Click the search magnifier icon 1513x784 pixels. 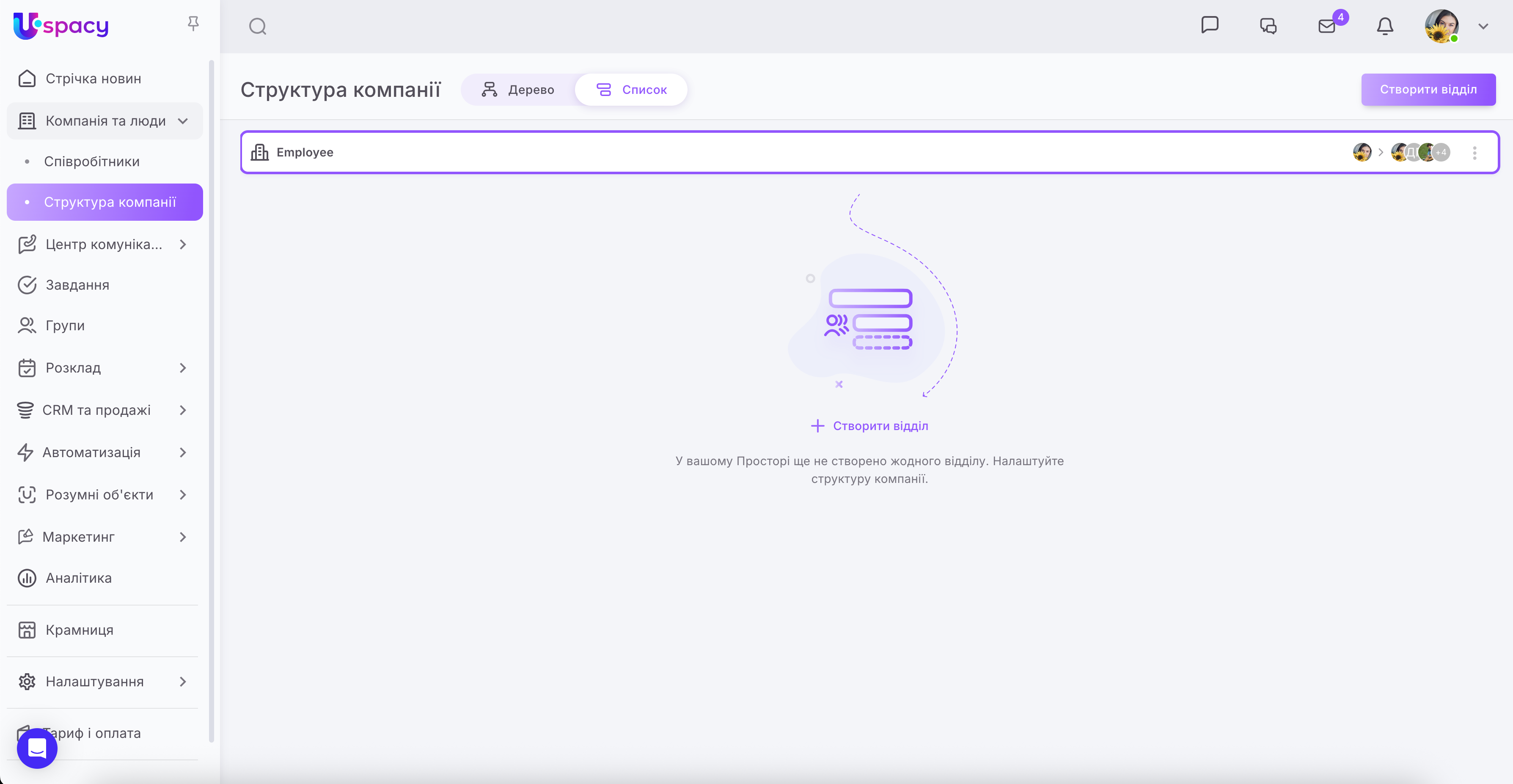pyautogui.click(x=257, y=26)
